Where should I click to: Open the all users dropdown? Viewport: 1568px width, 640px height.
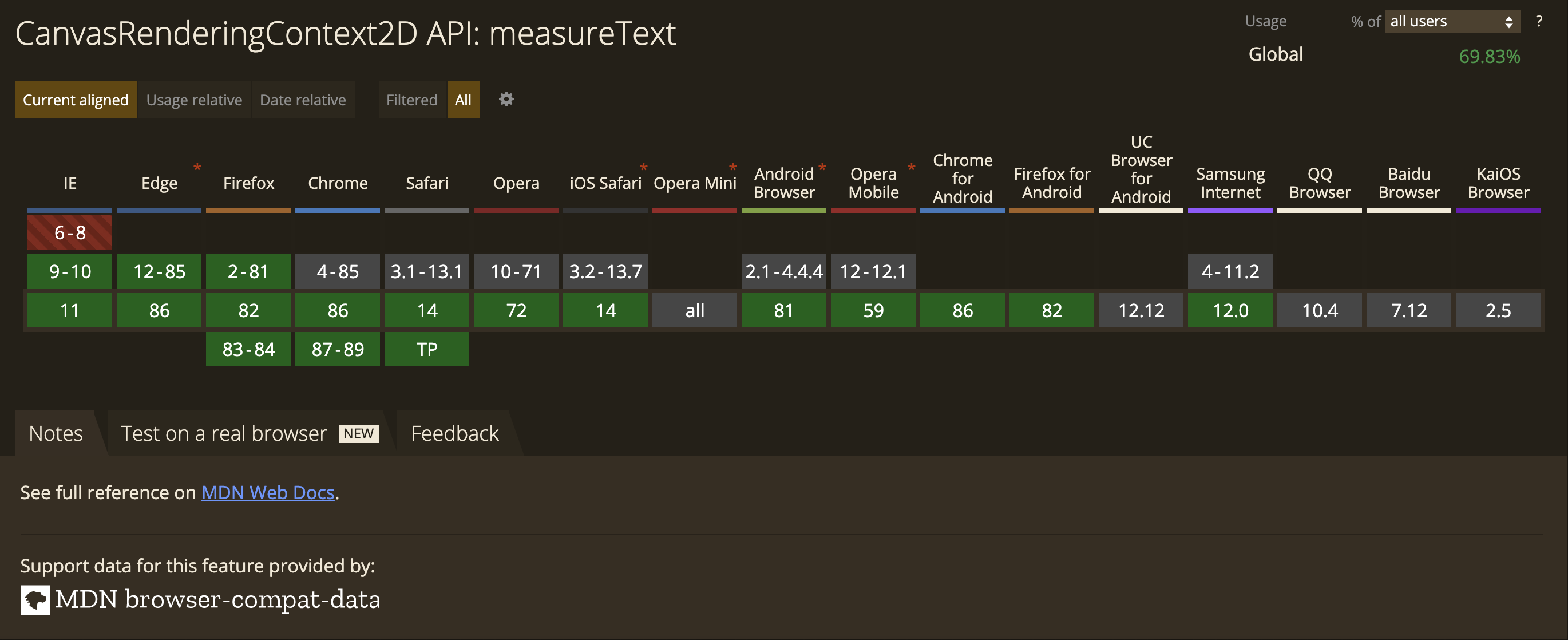(x=1452, y=22)
